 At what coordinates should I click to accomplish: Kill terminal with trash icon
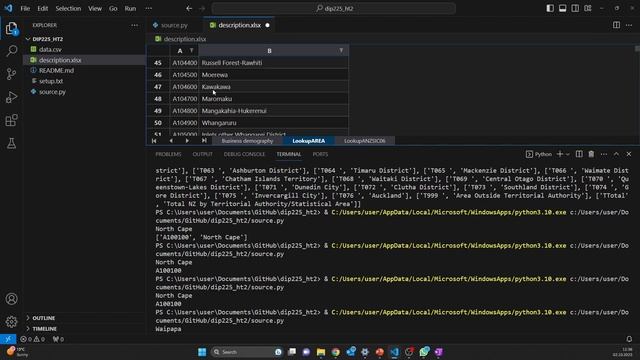pos(591,154)
